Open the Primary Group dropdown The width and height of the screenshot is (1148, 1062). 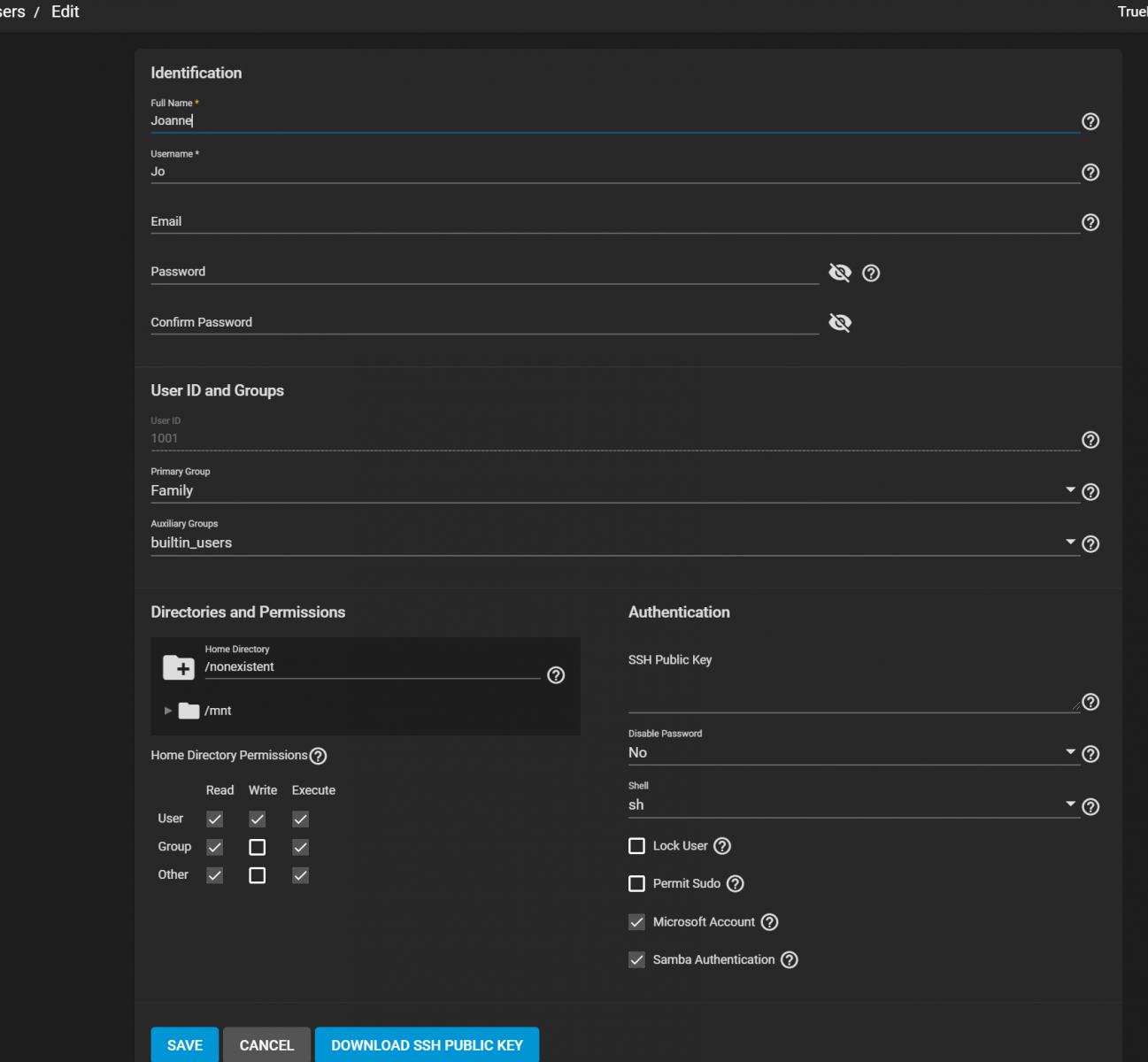(614, 490)
